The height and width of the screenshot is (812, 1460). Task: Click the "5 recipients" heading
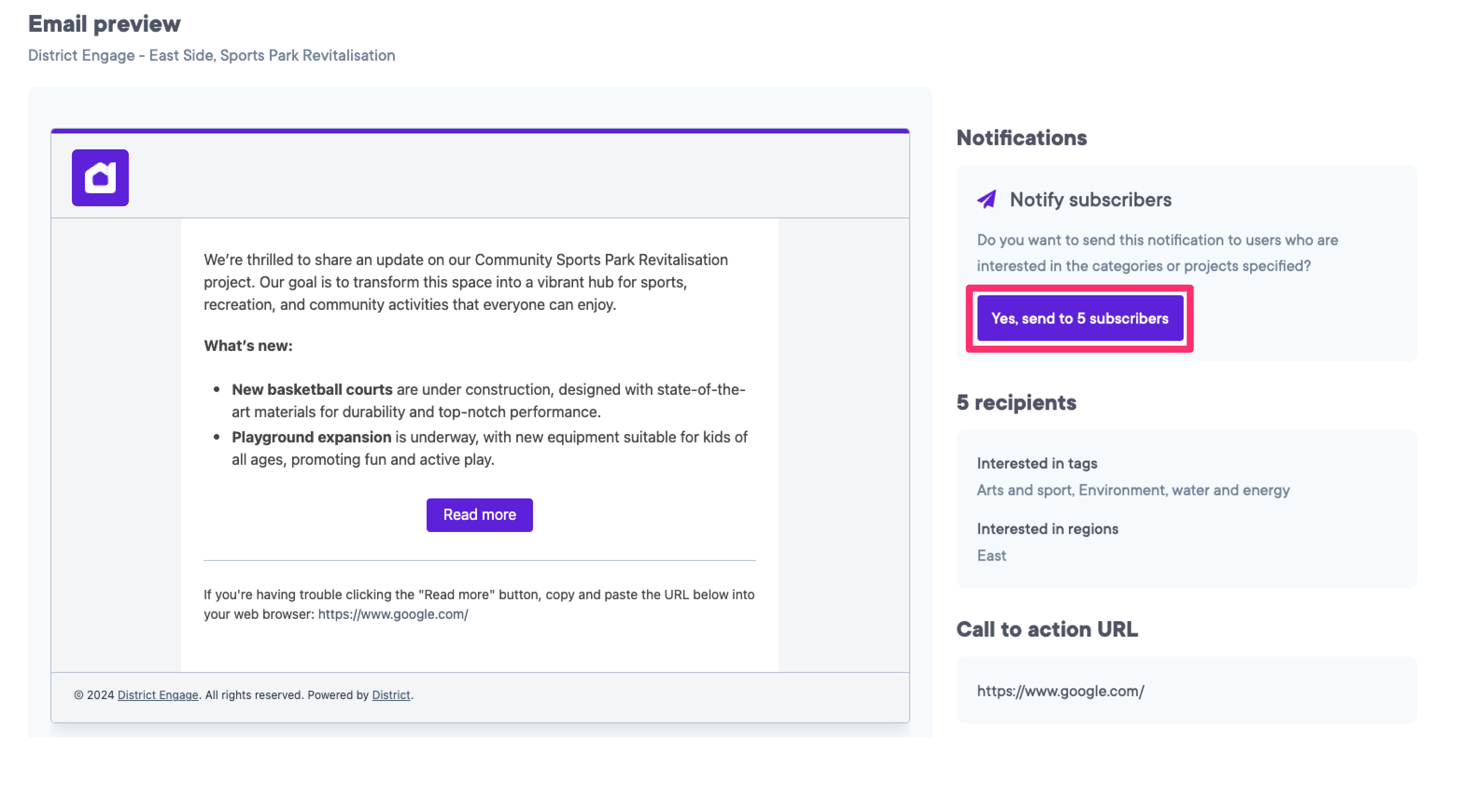coord(1016,402)
